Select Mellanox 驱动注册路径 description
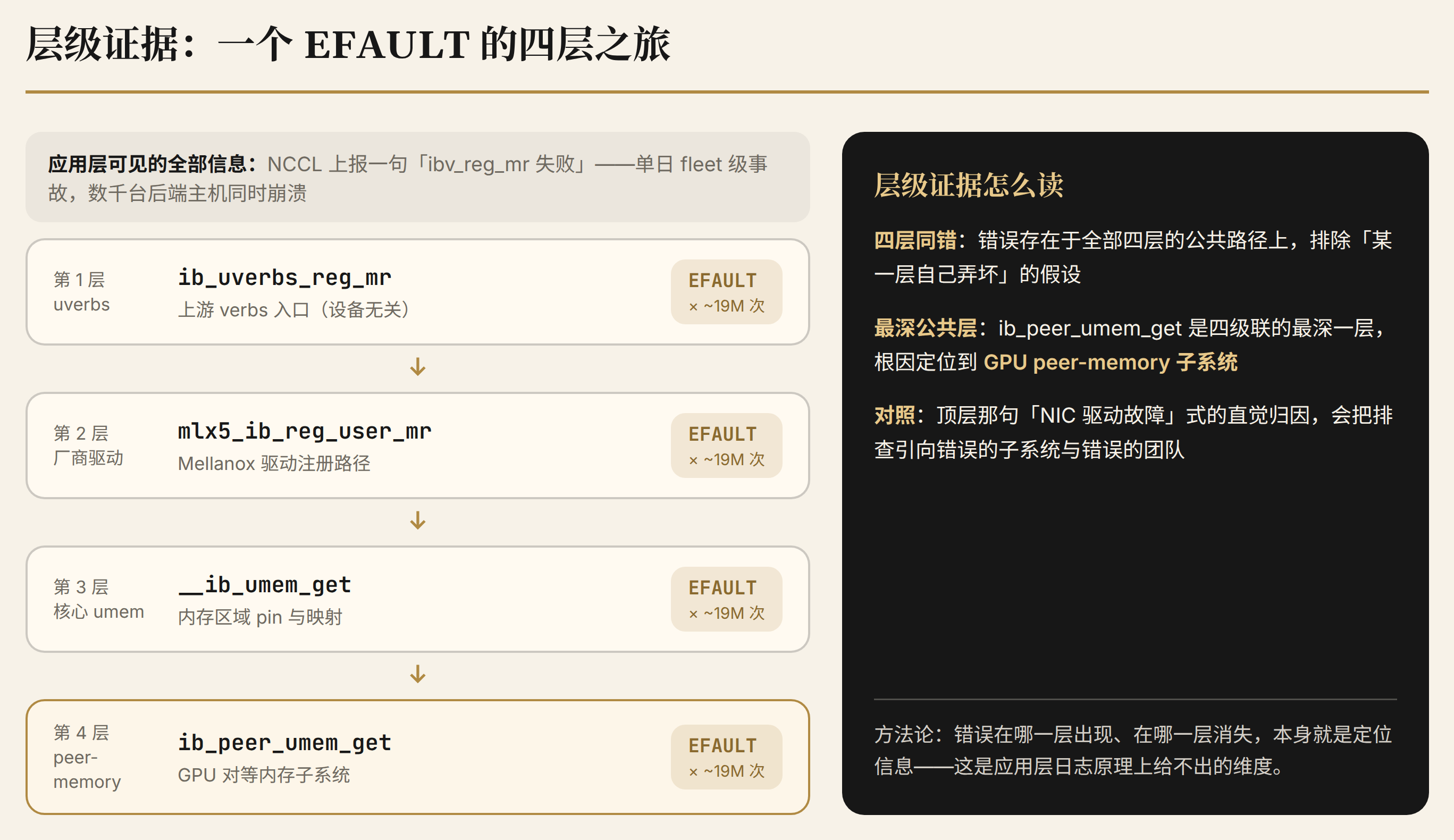Screen dimensions: 1454x840 274,463
